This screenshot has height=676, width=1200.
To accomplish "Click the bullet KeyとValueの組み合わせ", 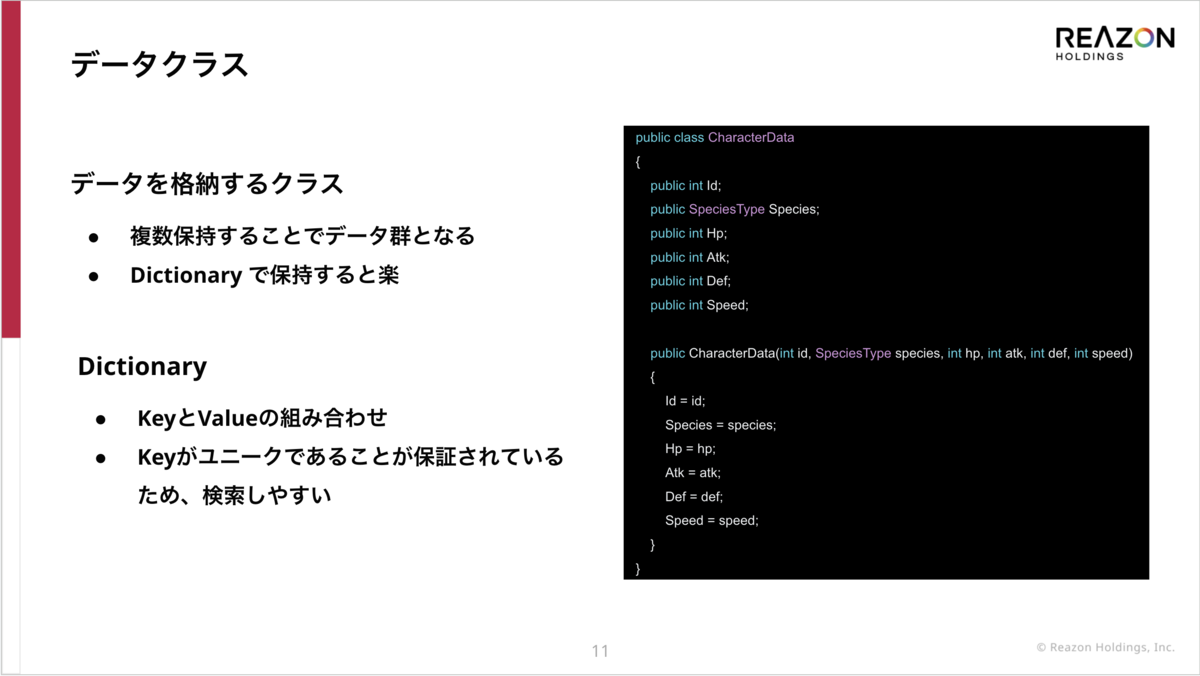I will [262, 418].
